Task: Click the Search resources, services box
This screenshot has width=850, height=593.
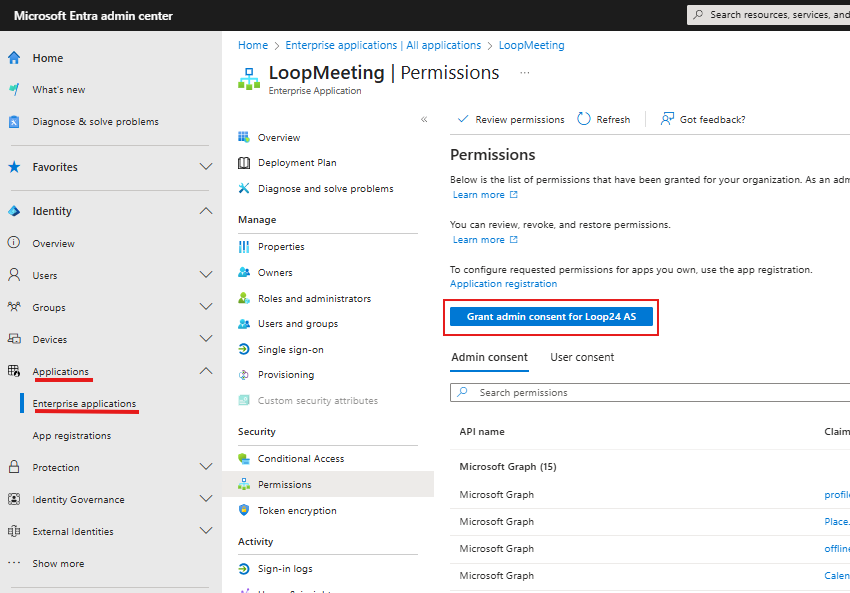Action: 769,15
